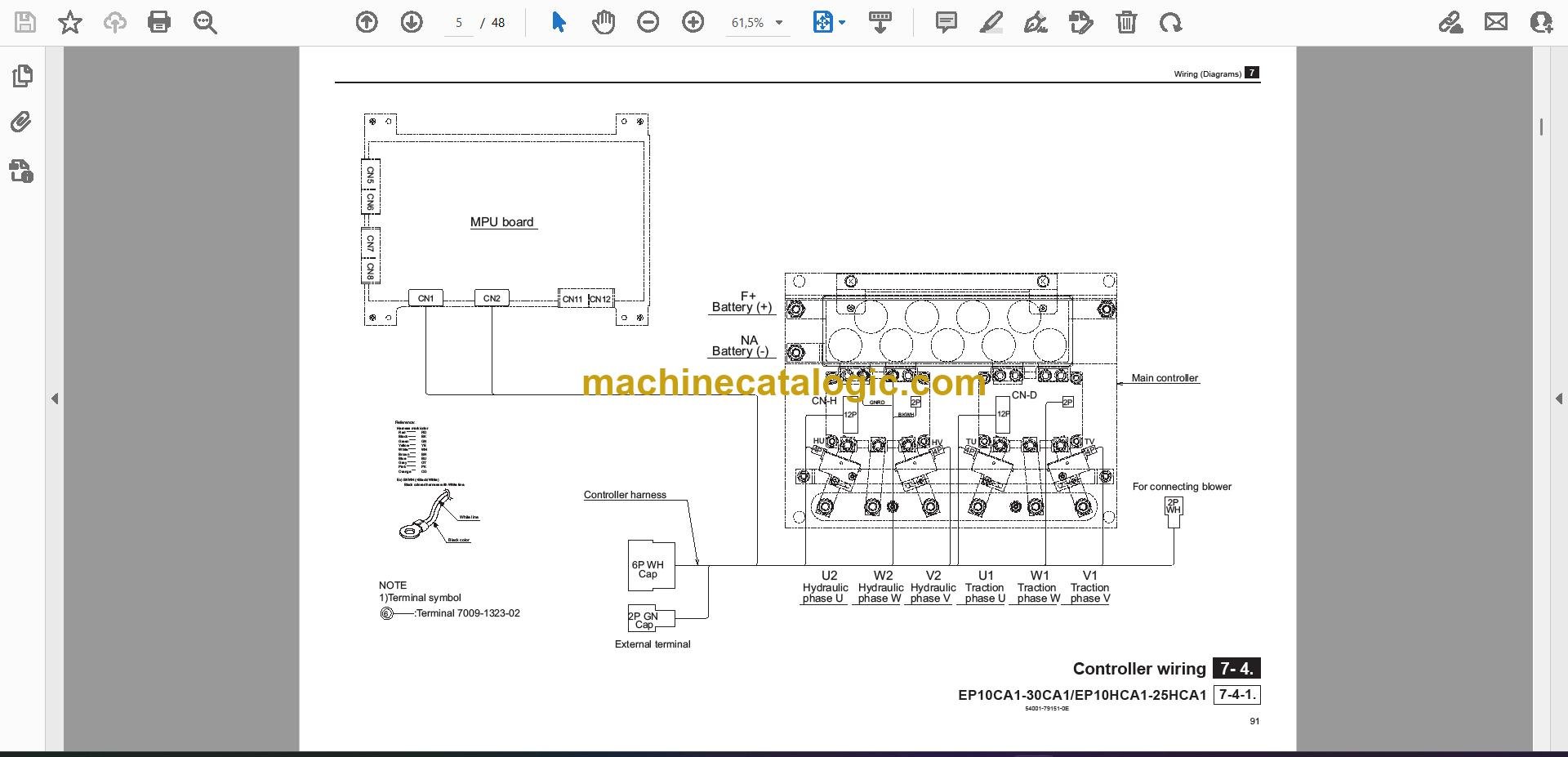Image resolution: width=1568 pixels, height=757 pixels.
Task: Go to the previous page
Action: point(367,22)
